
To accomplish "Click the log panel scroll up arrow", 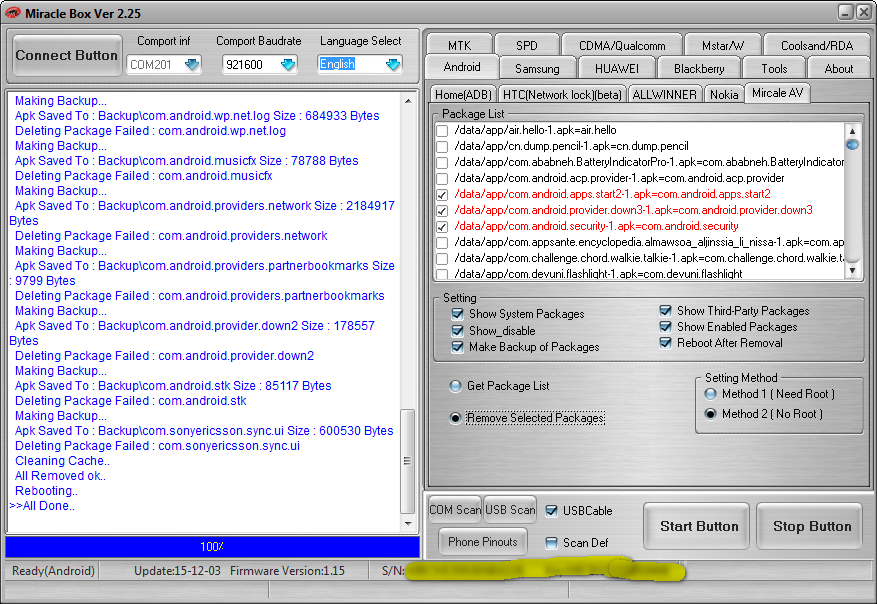I will coord(408,101).
